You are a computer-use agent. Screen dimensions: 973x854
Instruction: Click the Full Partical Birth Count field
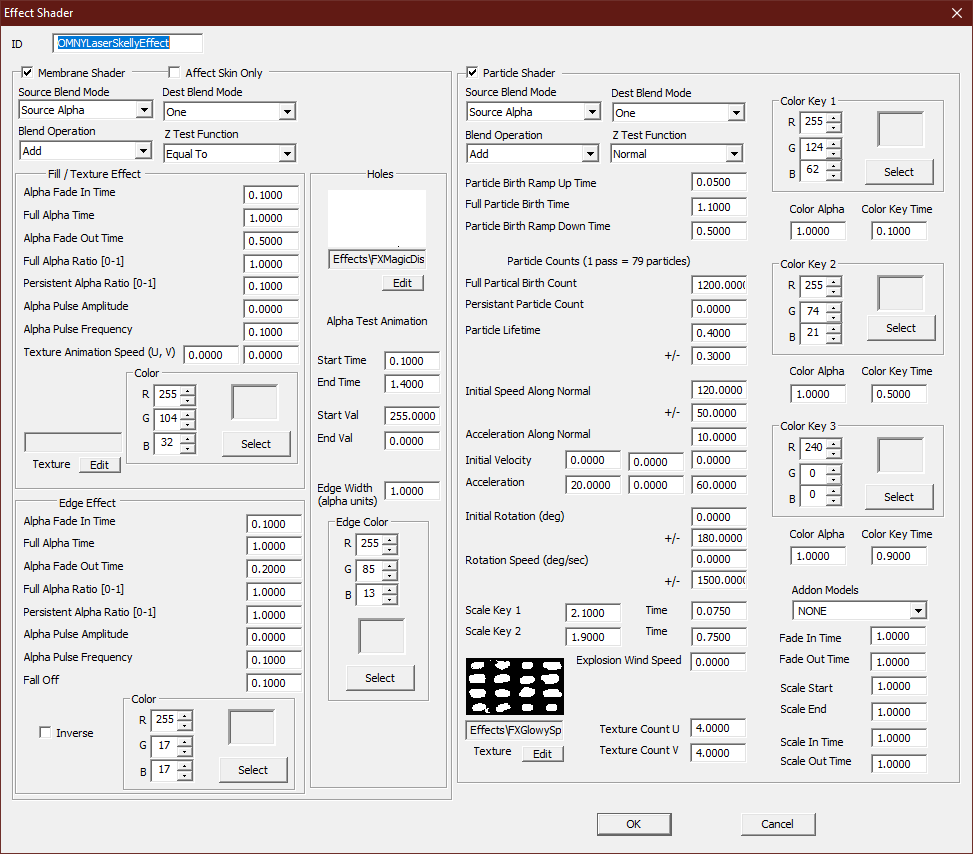click(718, 285)
